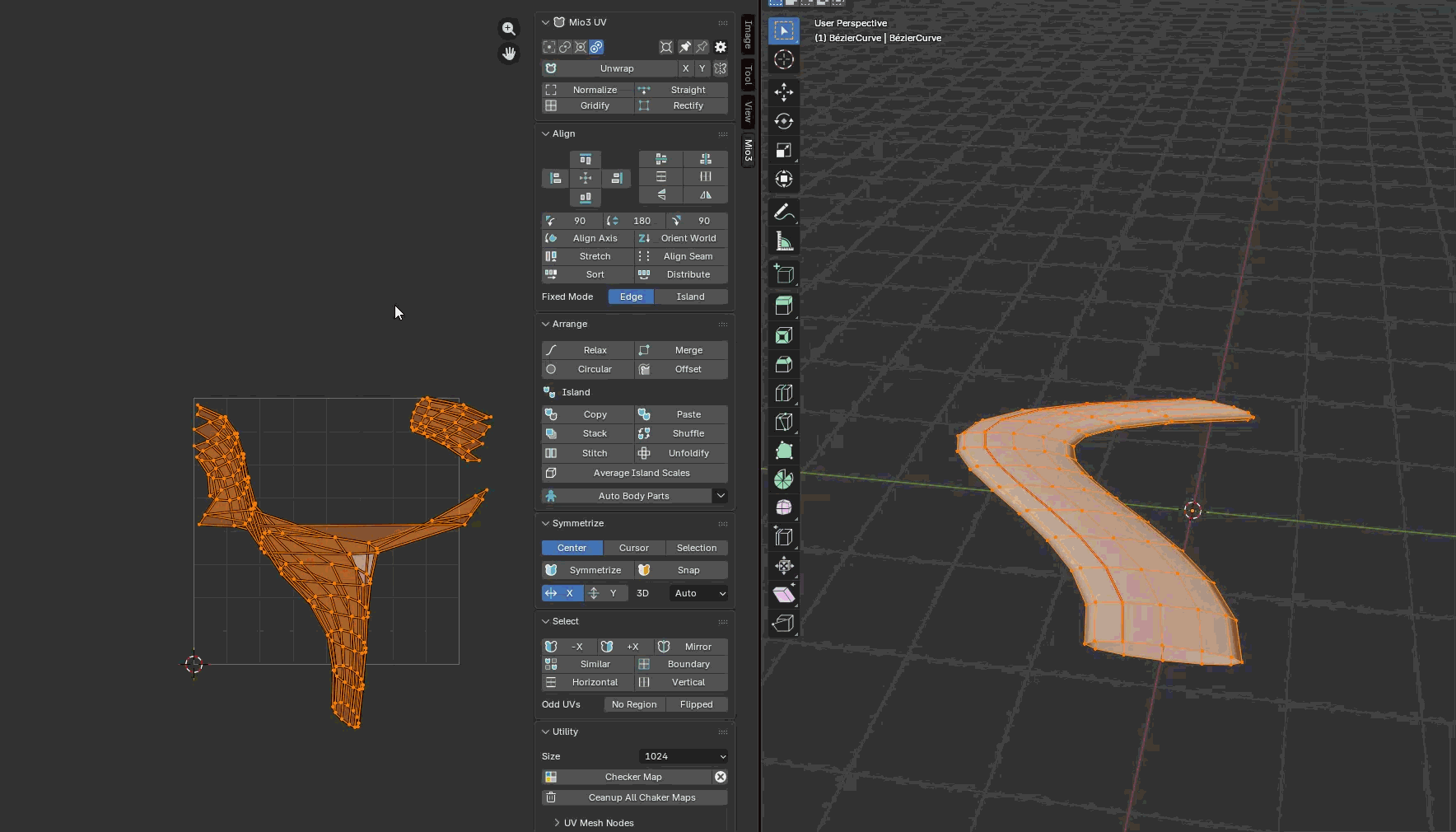The height and width of the screenshot is (832, 1456).
Task: Switch to the Image sidebar tab
Action: (x=748, y=35)
